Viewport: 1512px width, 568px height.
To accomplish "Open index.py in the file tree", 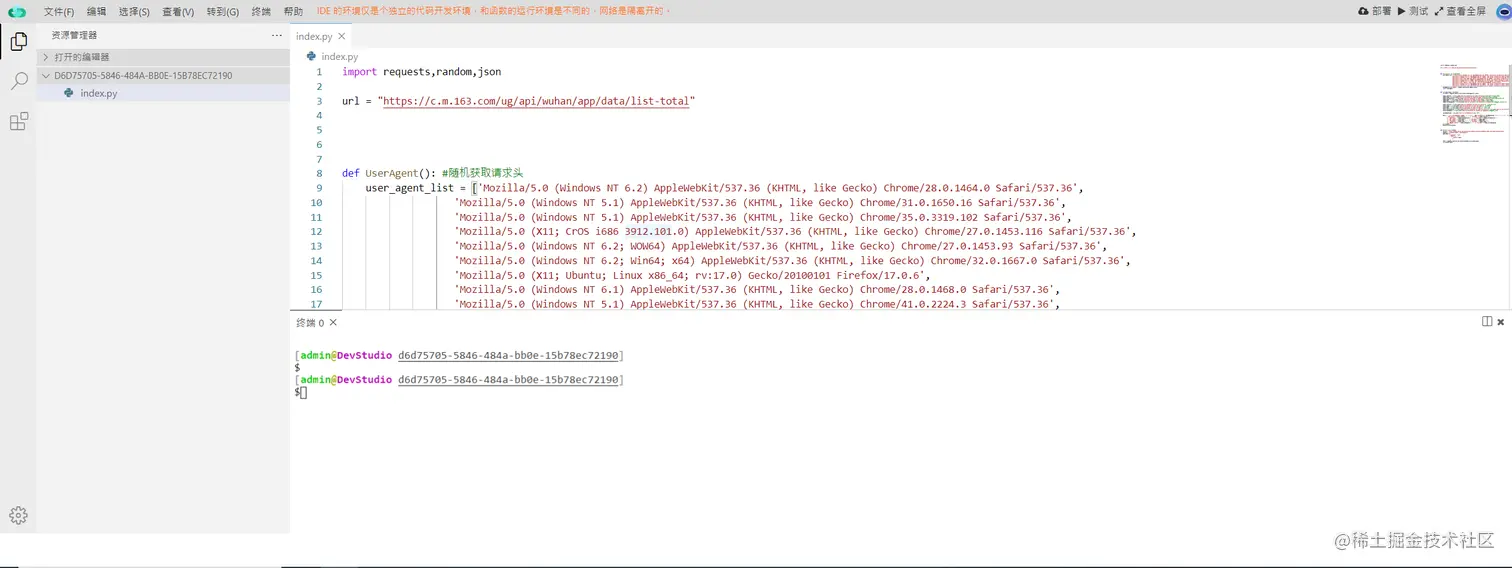I will pyautogui.click(x=163, y=93).
